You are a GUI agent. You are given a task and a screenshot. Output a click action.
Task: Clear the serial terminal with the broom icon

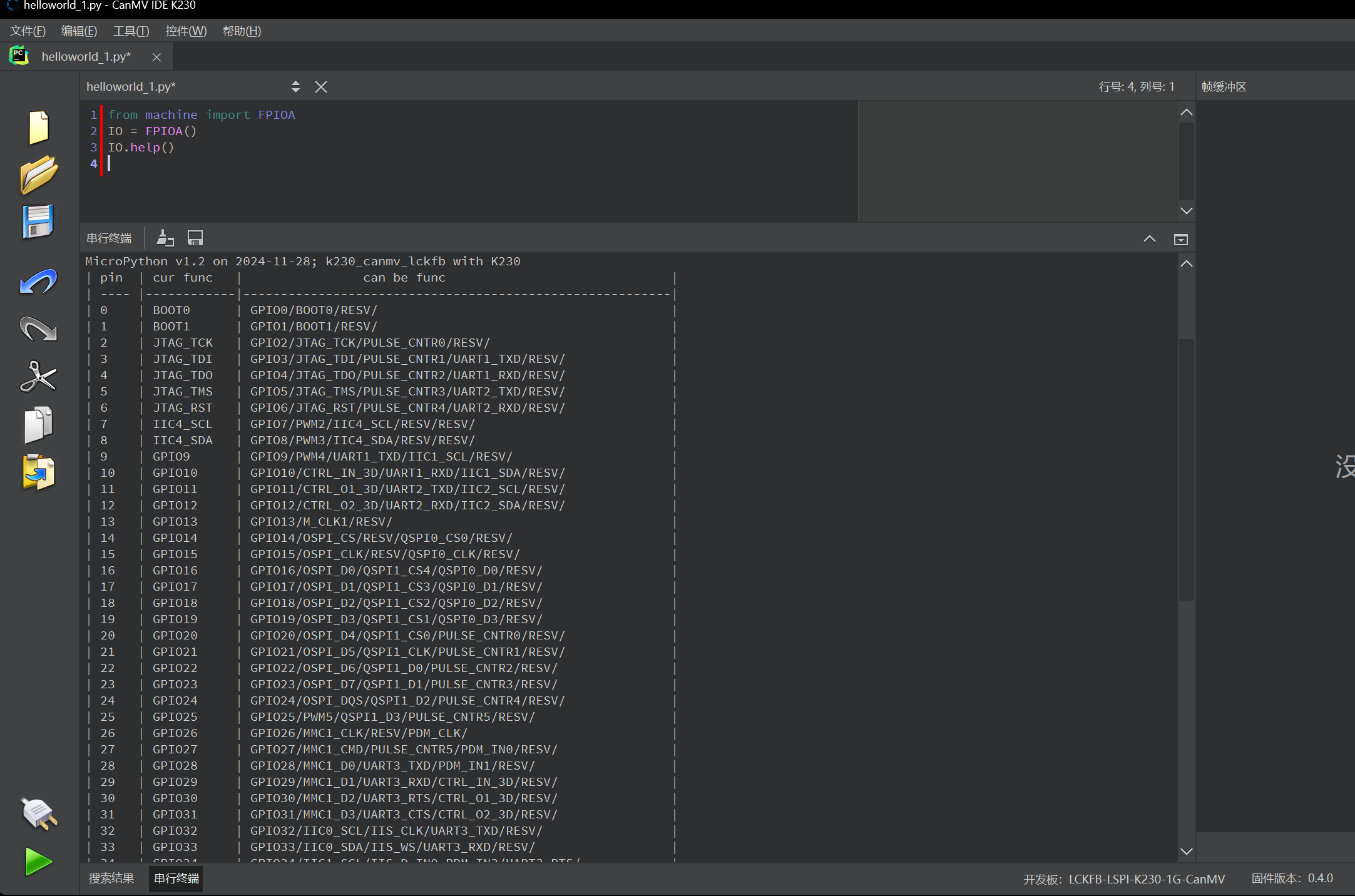[x=165, y=238]
